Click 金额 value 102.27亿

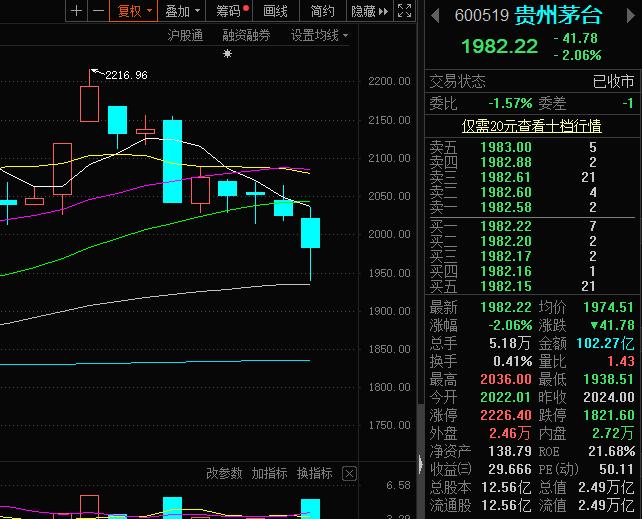coord(605,343)
